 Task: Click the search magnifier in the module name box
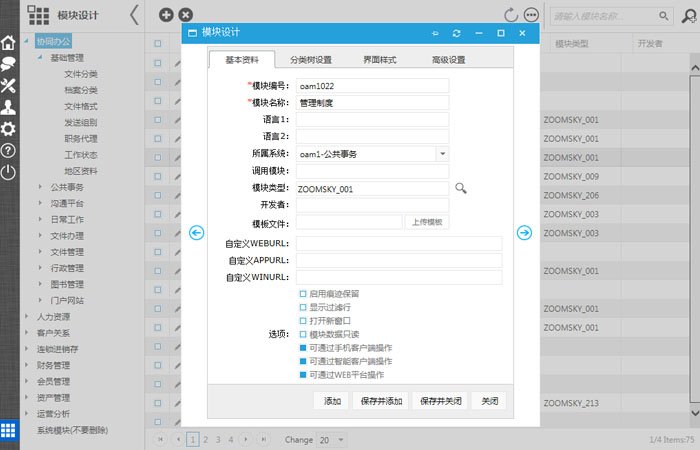click(664, 16)
